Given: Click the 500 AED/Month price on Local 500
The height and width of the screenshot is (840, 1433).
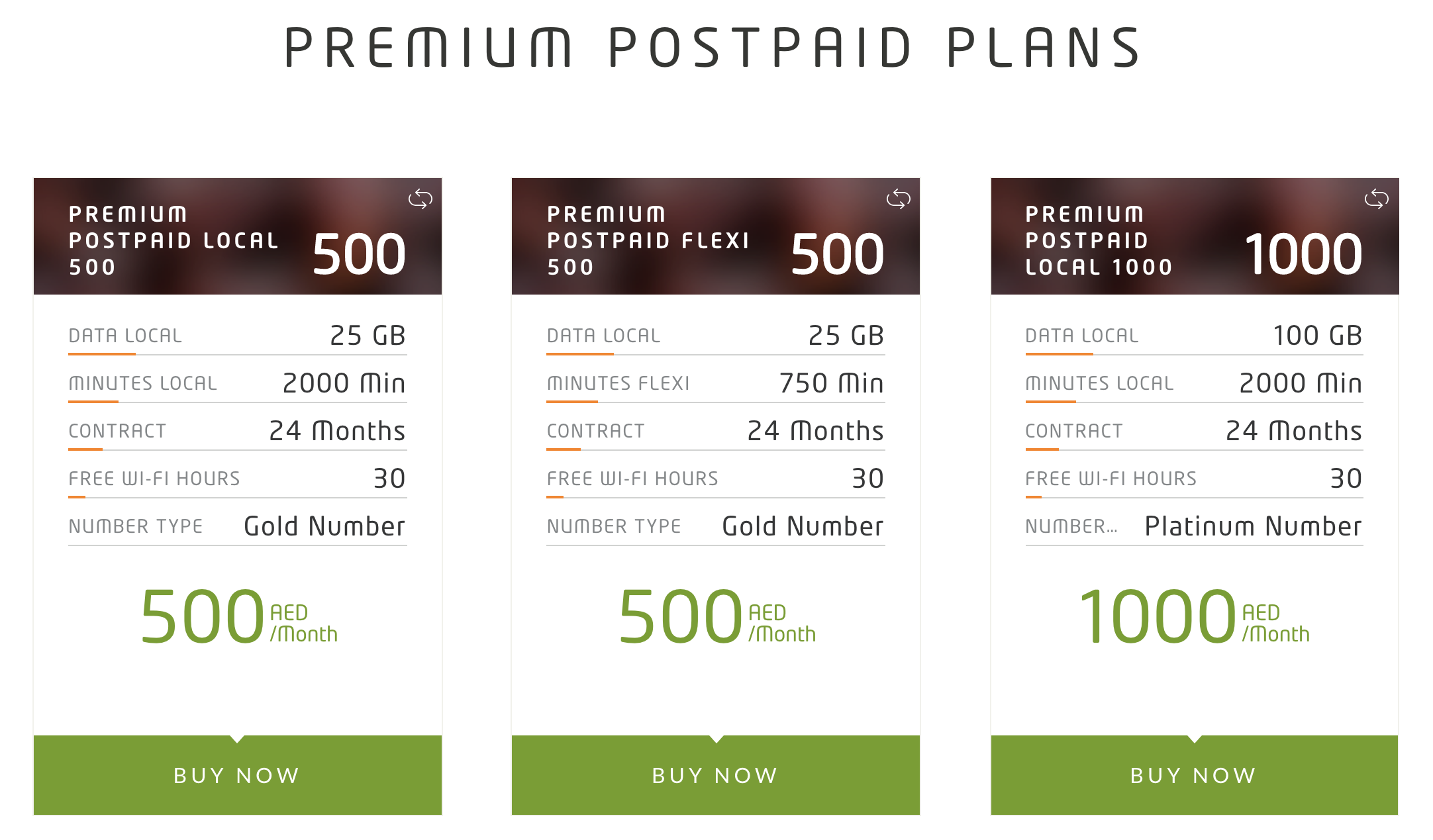Looking at the screenshot, I should pyautogui.click(x=238, y=618).
